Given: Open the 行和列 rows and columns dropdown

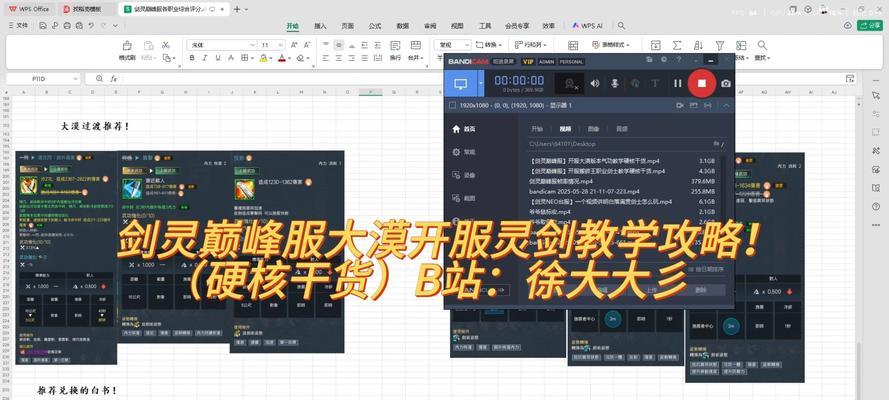Looking at the screenshot, I should pos(531,45).
